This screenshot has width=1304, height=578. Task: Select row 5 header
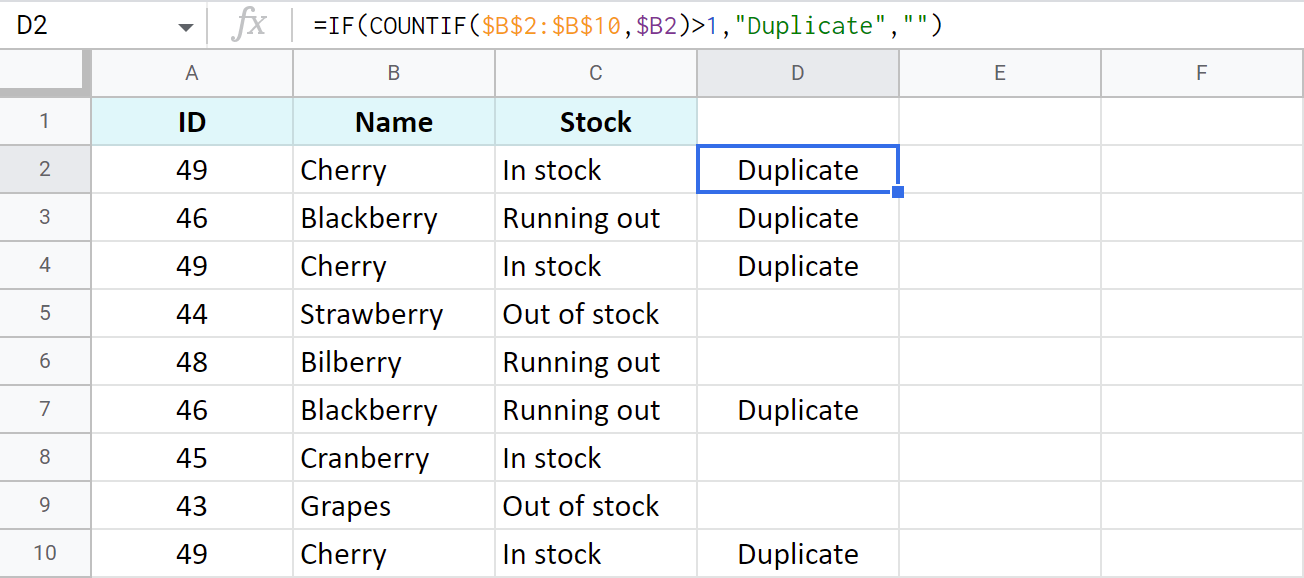coord(45,313)
